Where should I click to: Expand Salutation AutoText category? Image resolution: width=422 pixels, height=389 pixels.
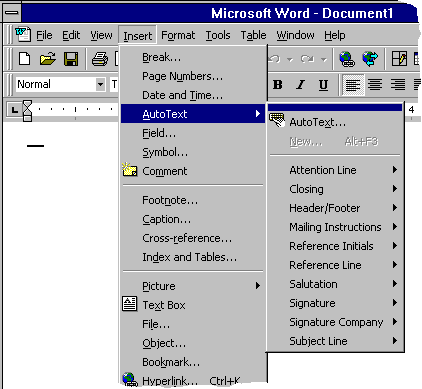pyautogui.click(x=336, y=284)
